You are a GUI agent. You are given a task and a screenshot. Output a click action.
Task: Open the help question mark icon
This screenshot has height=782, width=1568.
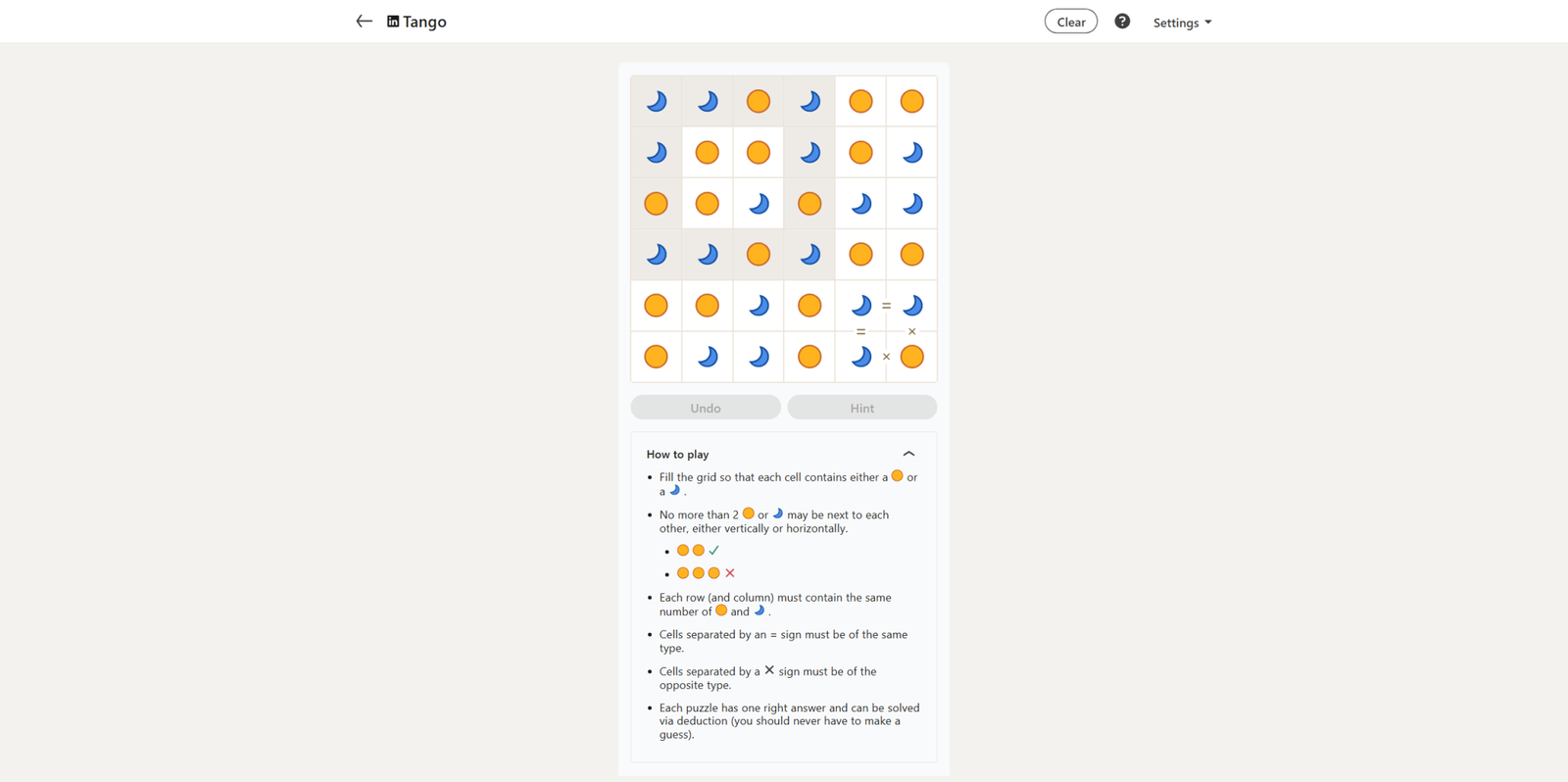coord(1122,22)
